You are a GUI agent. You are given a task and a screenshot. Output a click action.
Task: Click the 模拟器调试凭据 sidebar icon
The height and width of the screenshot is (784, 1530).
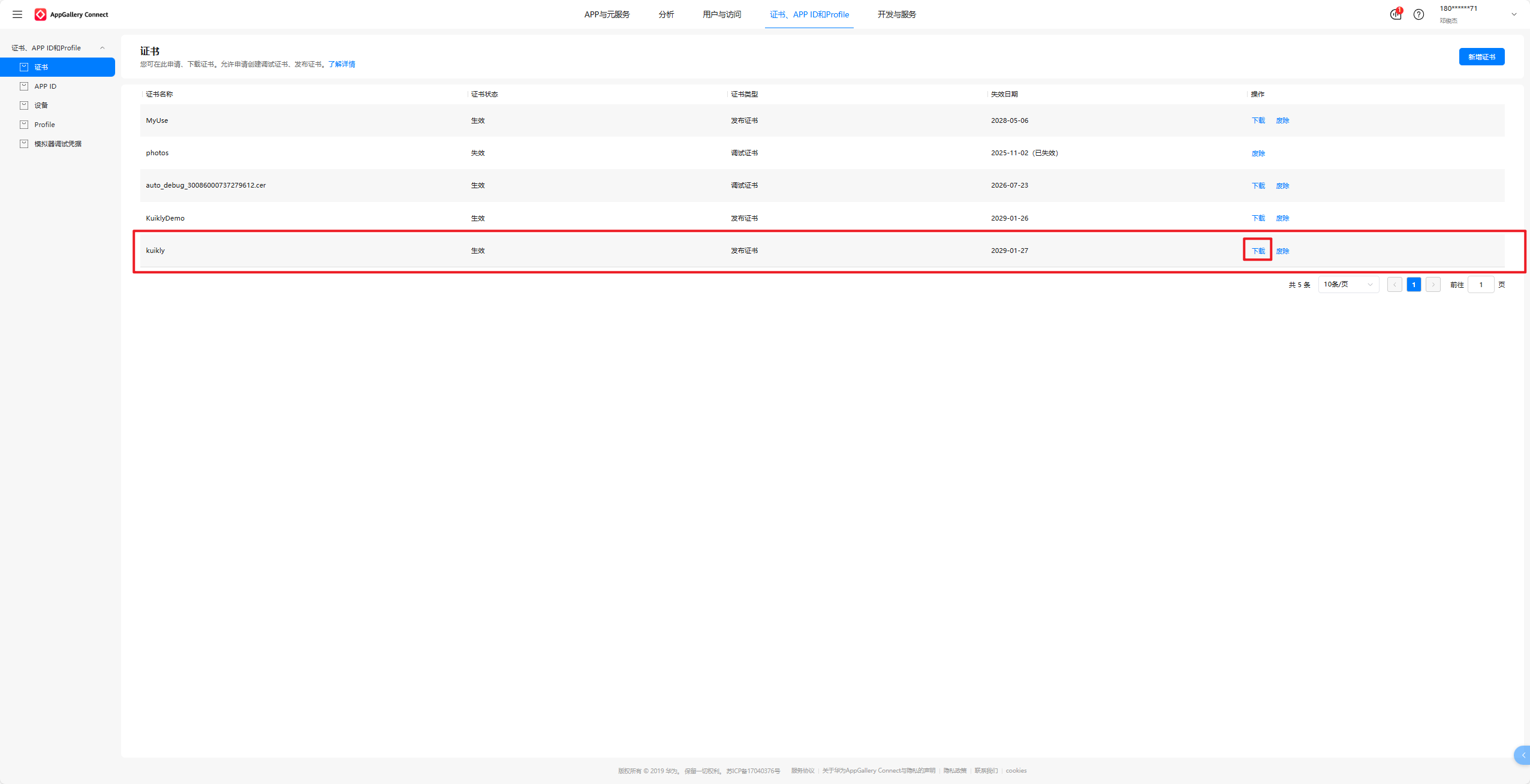tap(24, 144)
